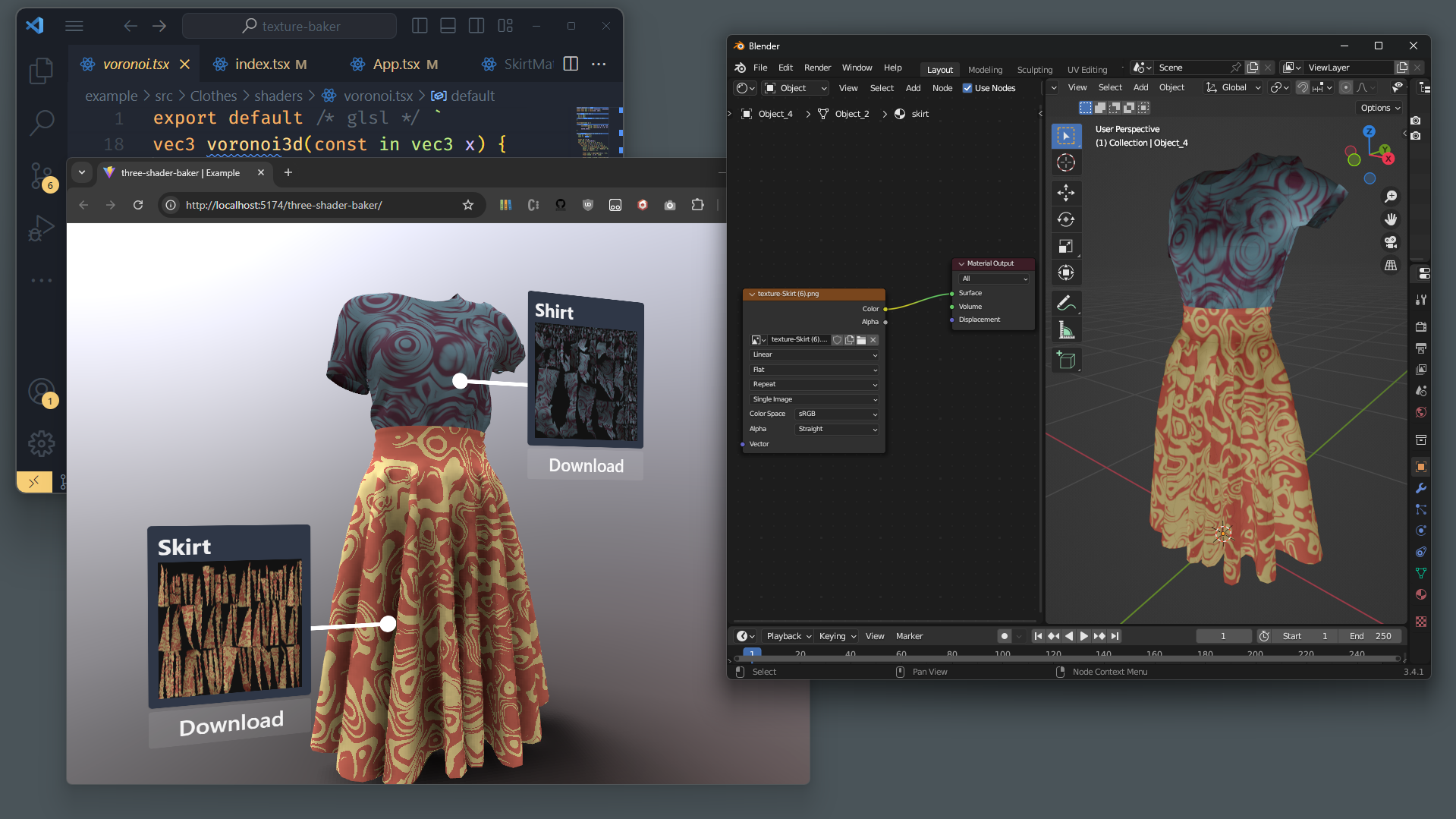Open Global transform orientation dropdown

click(1234, 87)
